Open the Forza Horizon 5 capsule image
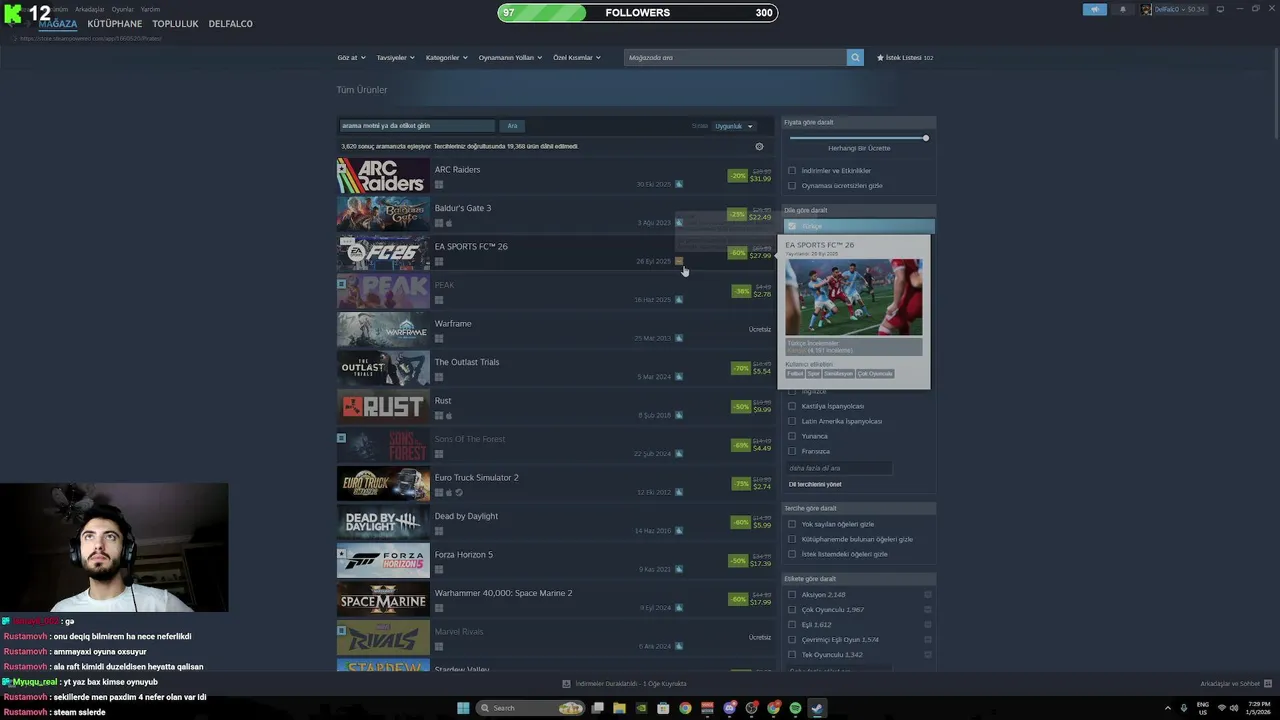This screenshot has width=1280, height=720. [383, 561]
